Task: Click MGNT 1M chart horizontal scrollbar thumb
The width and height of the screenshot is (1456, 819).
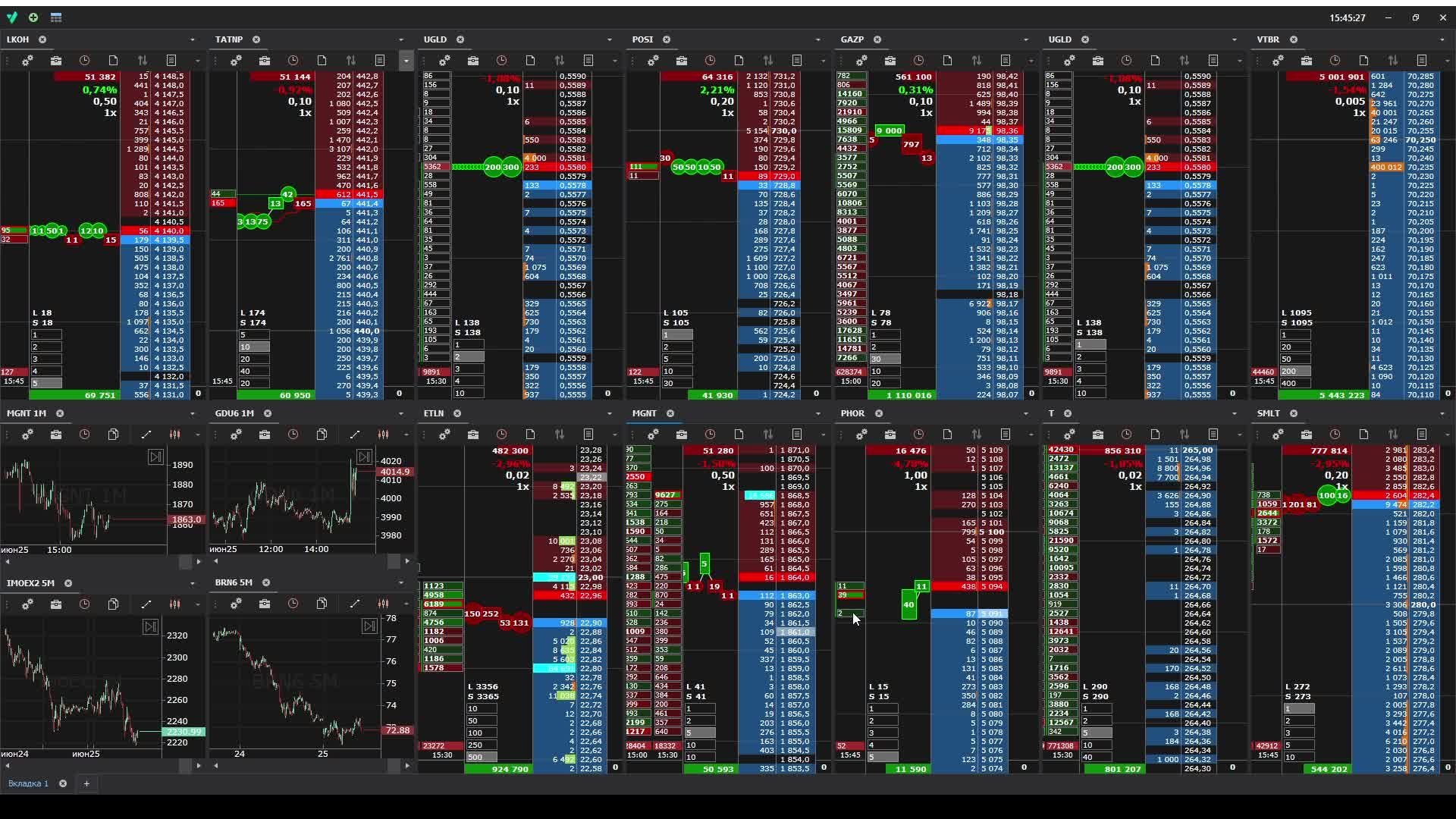Action: (185, 561)
